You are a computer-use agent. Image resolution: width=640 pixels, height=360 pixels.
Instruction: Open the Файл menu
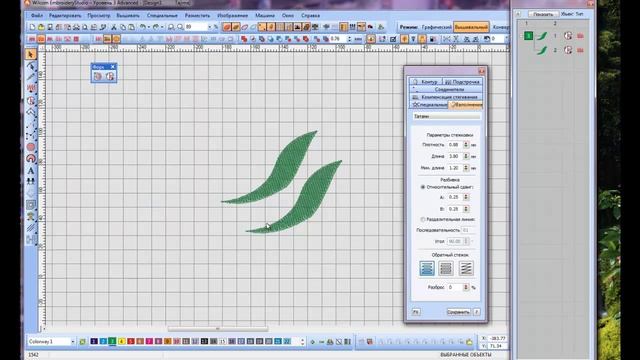click(37, 16)
